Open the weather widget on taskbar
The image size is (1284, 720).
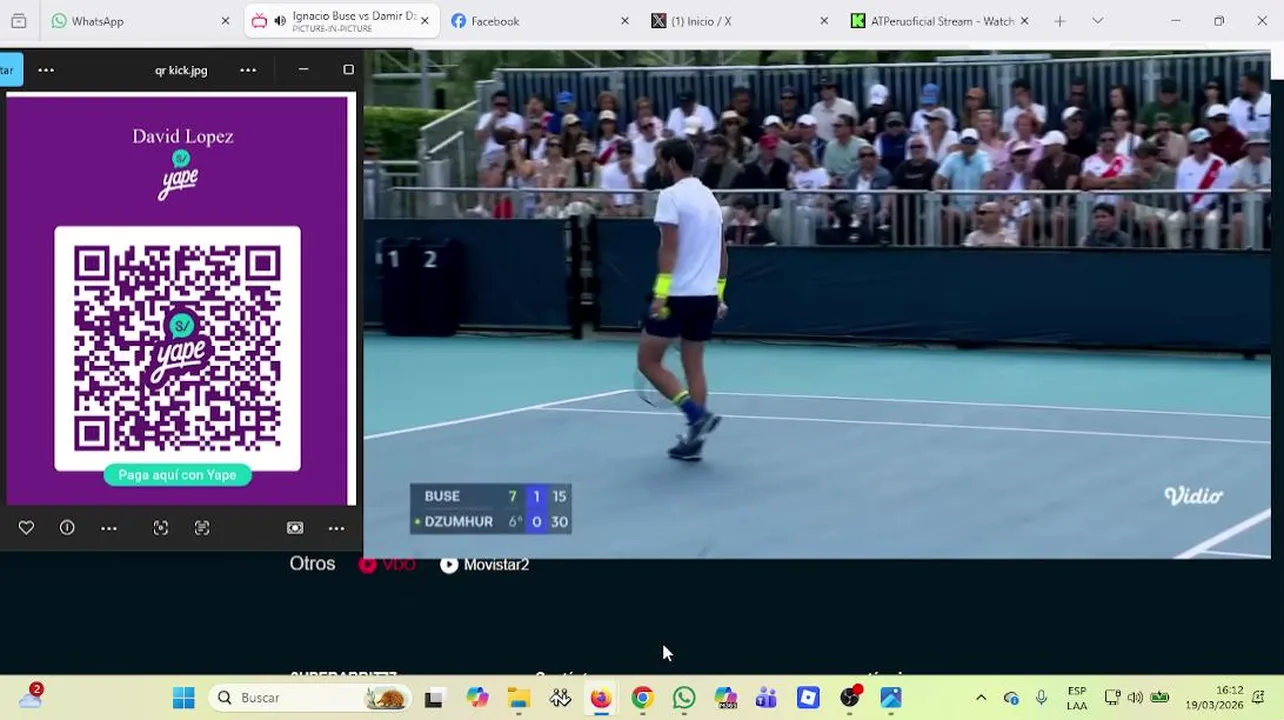[x=30, y=697]
